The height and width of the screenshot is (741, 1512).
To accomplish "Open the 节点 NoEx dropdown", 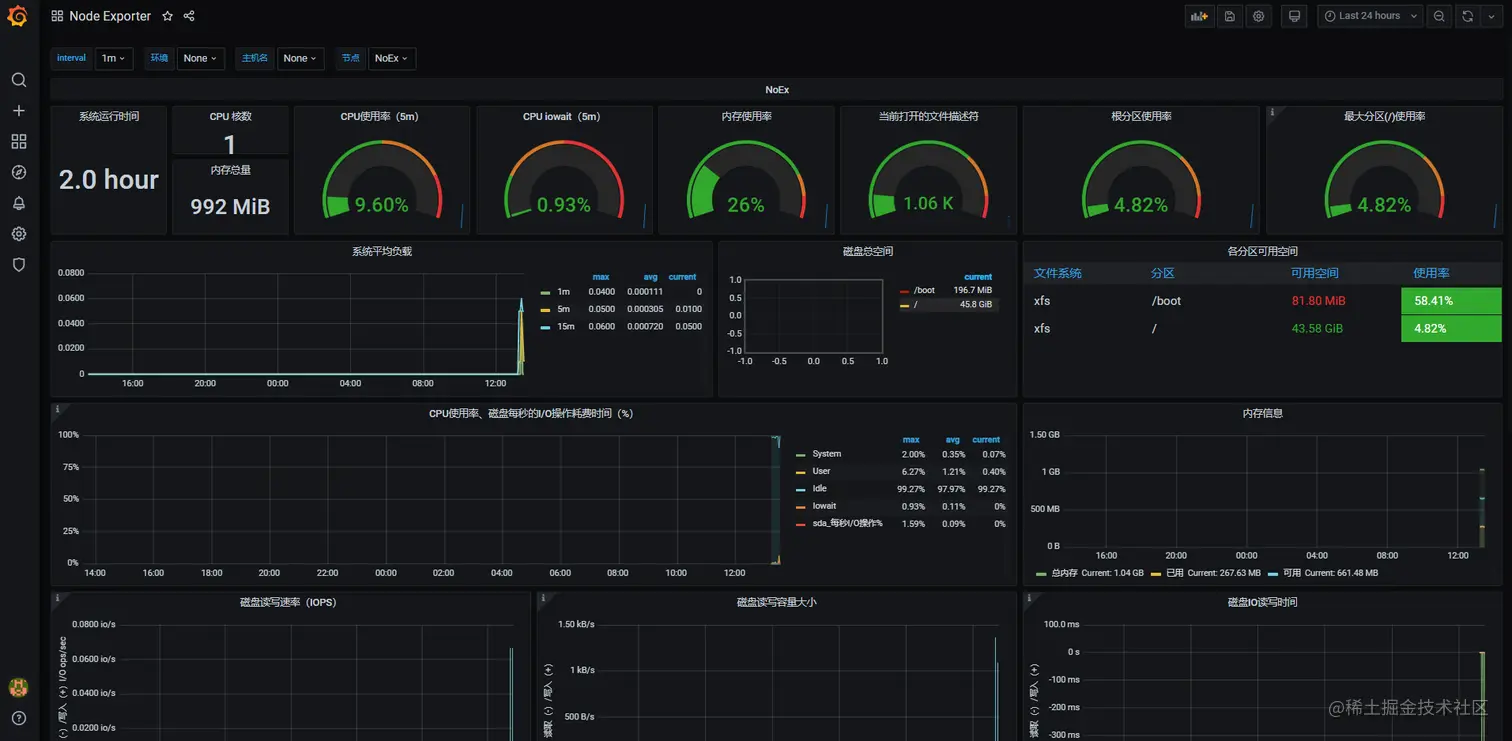I will click(392, 58).
